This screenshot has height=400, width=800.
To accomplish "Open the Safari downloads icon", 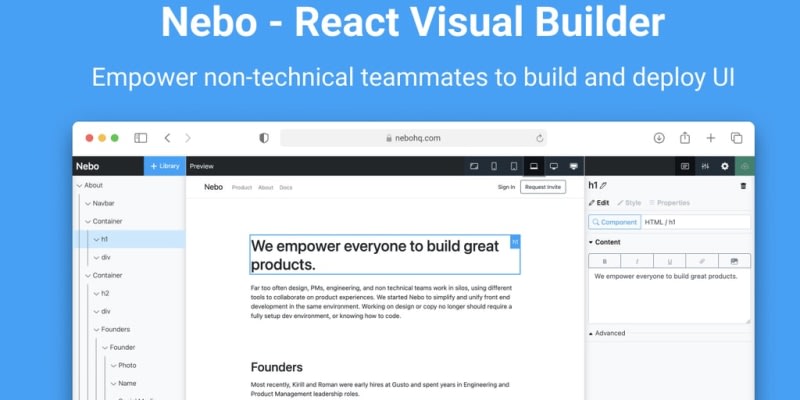I will 659,138.
